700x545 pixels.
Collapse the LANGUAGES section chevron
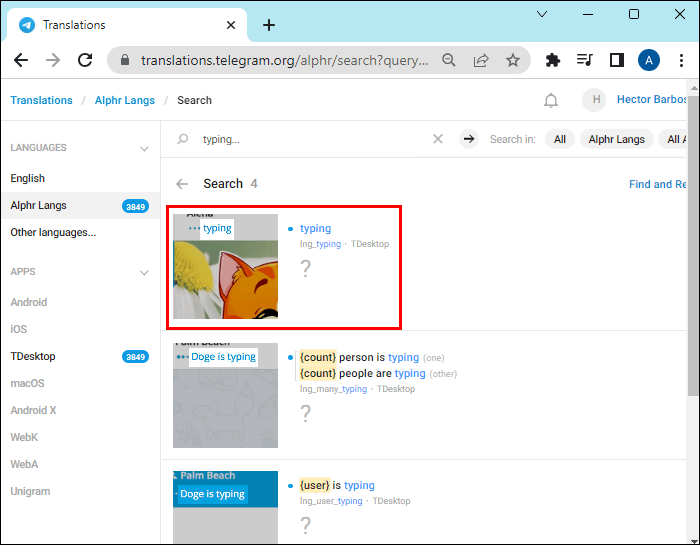pyautogui.click(x=144, y=149)
